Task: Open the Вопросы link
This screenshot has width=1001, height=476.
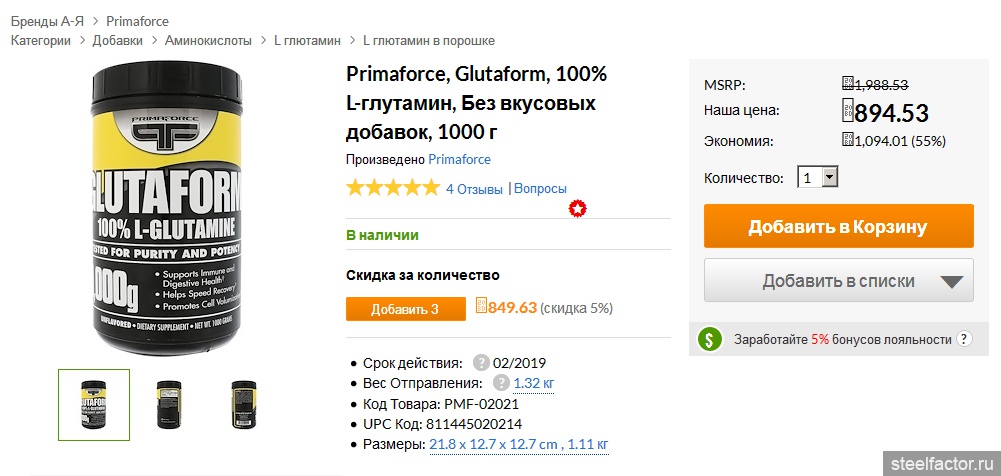Action: point(540,188)
